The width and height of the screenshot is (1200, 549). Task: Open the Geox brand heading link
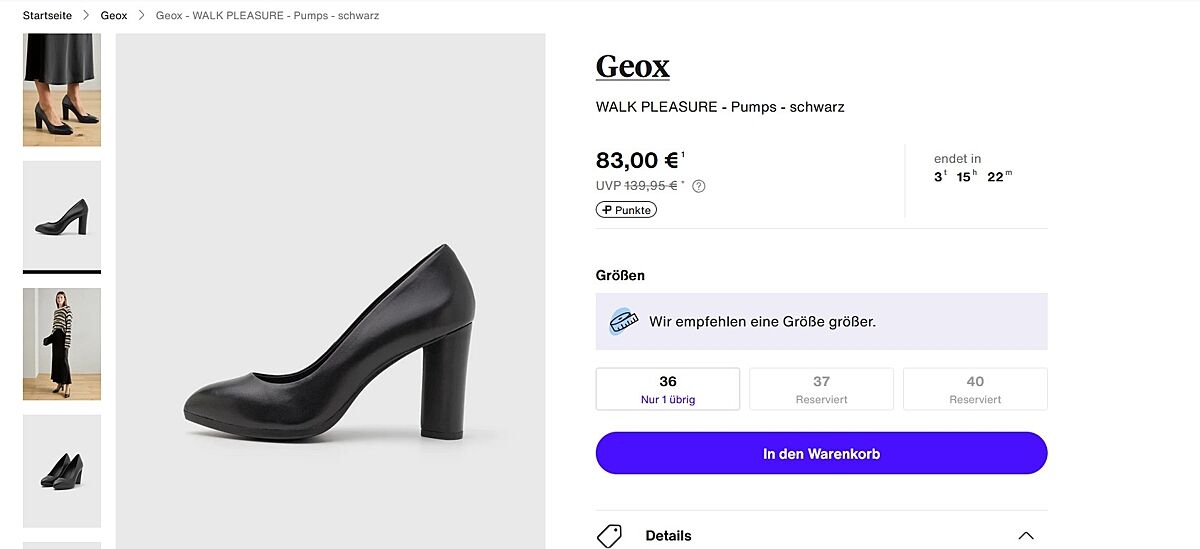[632, 67]
